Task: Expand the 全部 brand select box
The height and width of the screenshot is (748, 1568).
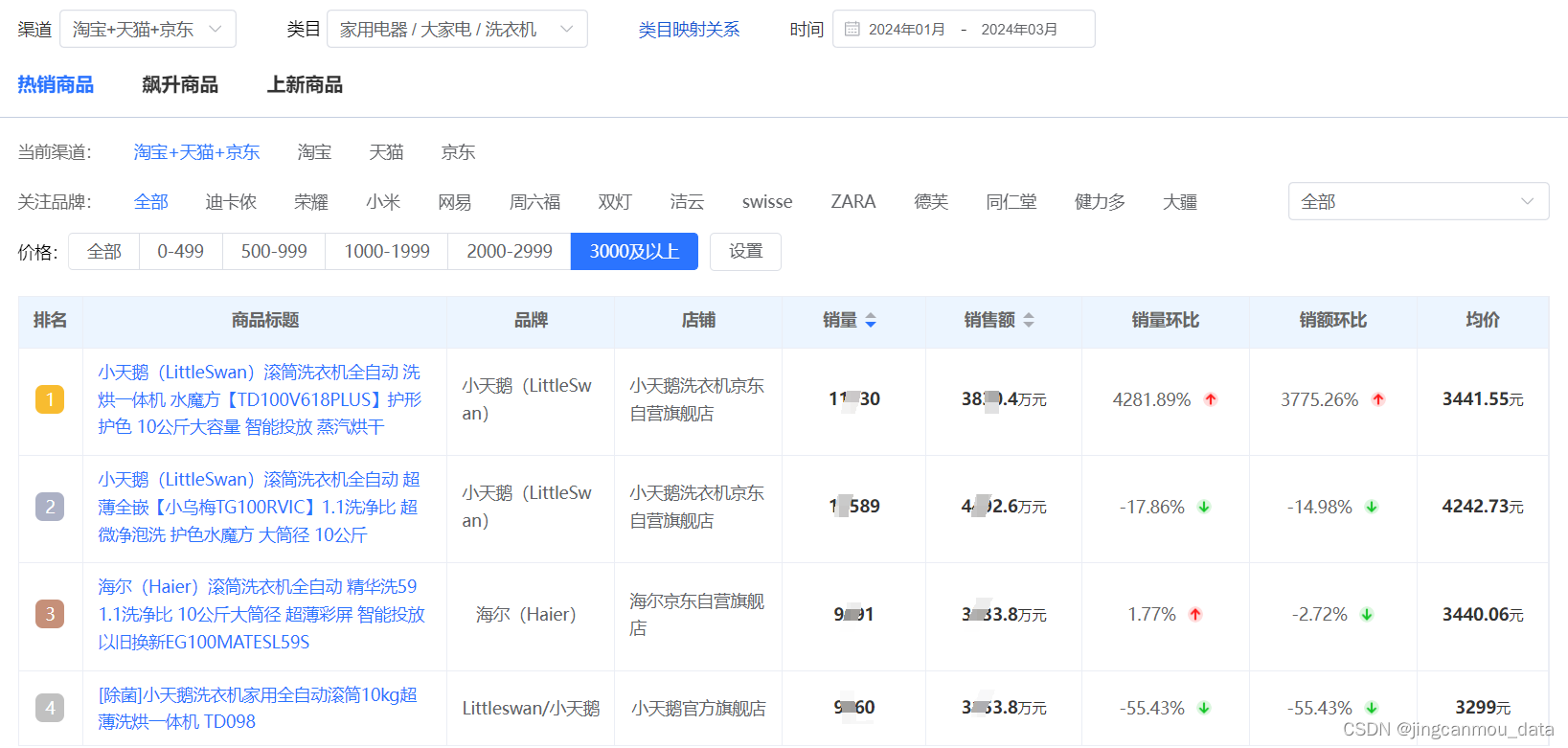Action: (x=1419, y=201)
